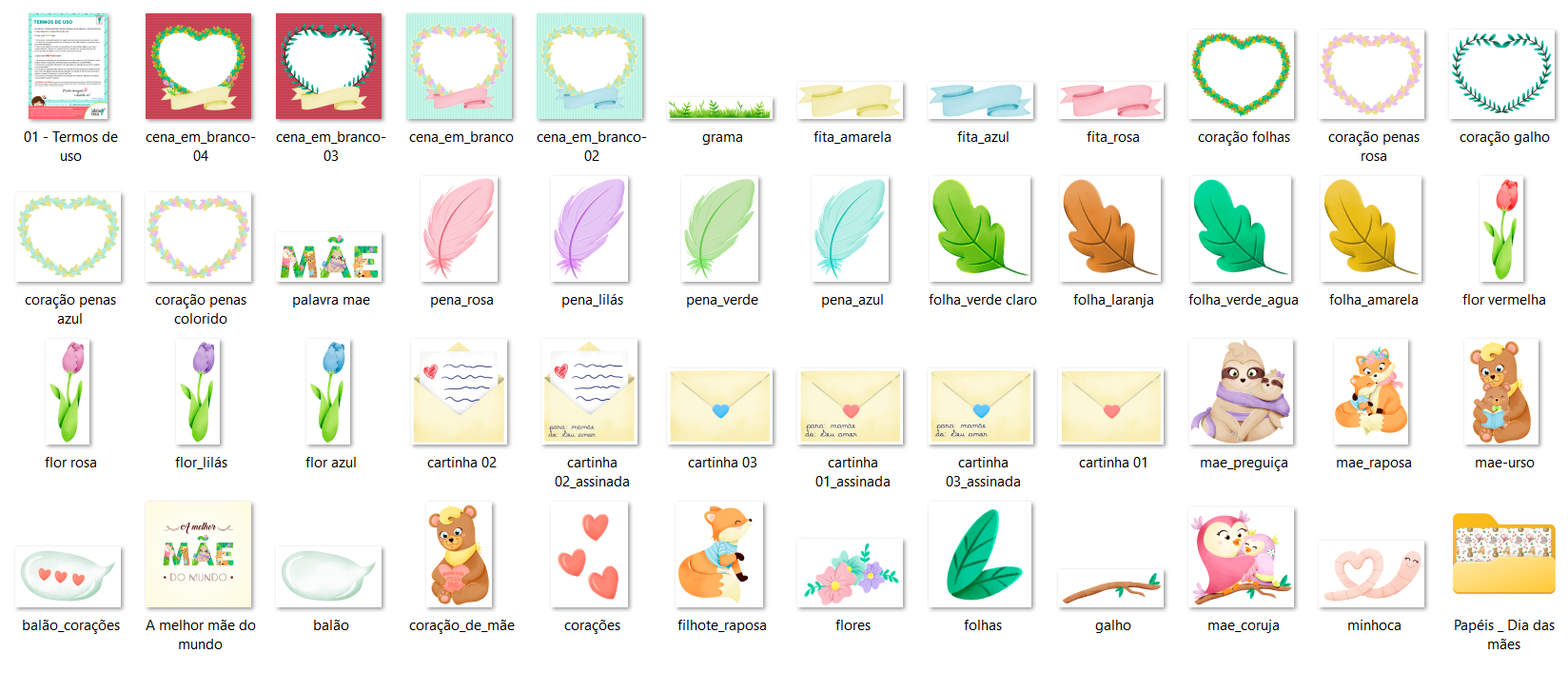
Task: Open the pena_rosa pink feather image
Action: (x=461, y=229)
